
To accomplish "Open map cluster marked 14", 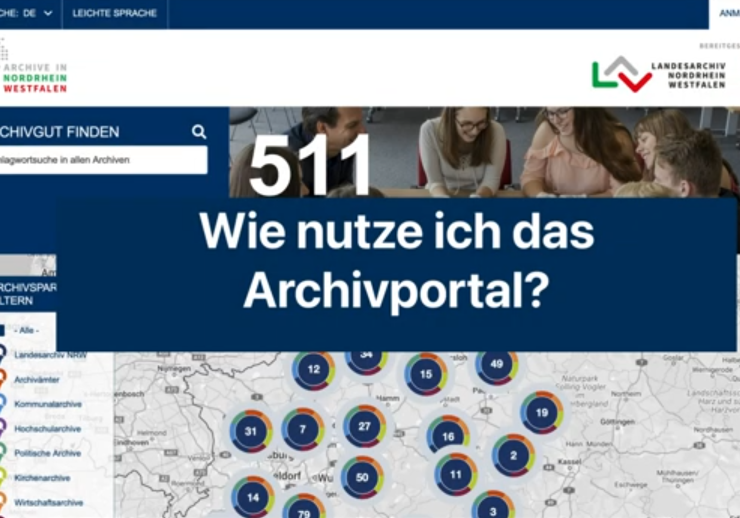I will pyautogui.click(x=253, y=497).
